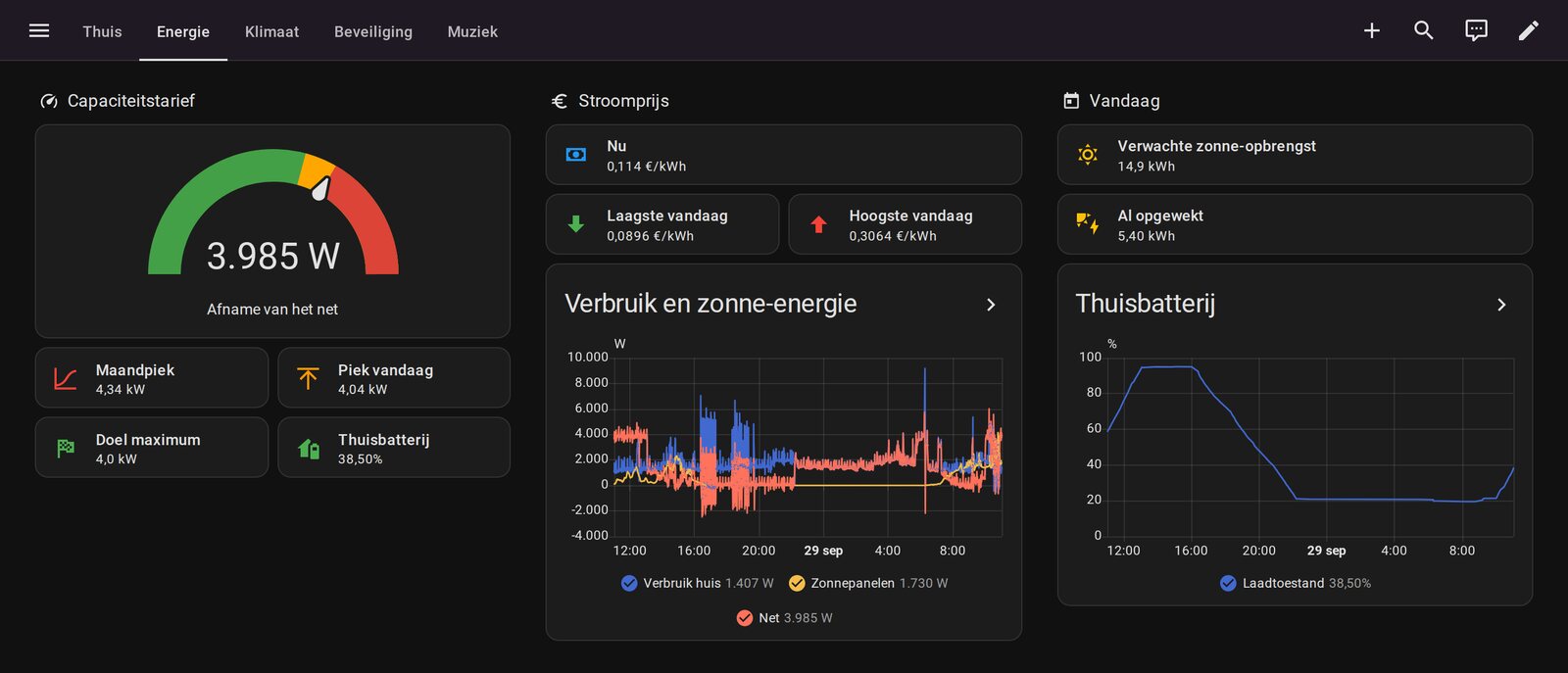Click the sun icon Verwachte zonne-opbrengst
The width and height of the screenshot is (1568, 673).
[1088, 155]
